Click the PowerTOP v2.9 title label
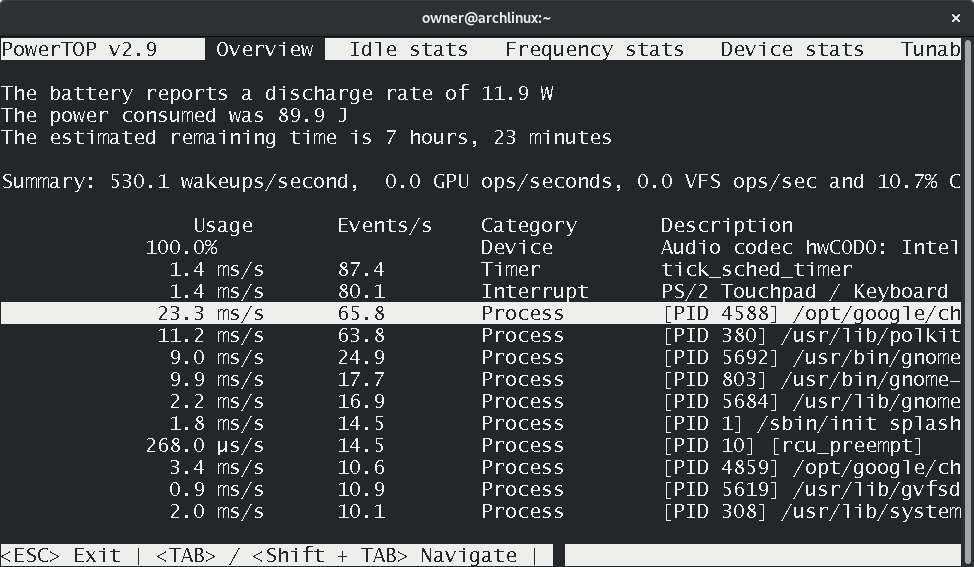Screen dimensions: 974x567 click(80, 50)
